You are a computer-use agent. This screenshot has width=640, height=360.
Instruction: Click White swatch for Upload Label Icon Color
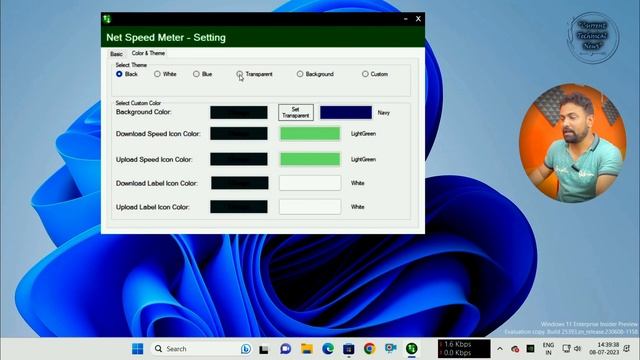click(x=310, y=207)
